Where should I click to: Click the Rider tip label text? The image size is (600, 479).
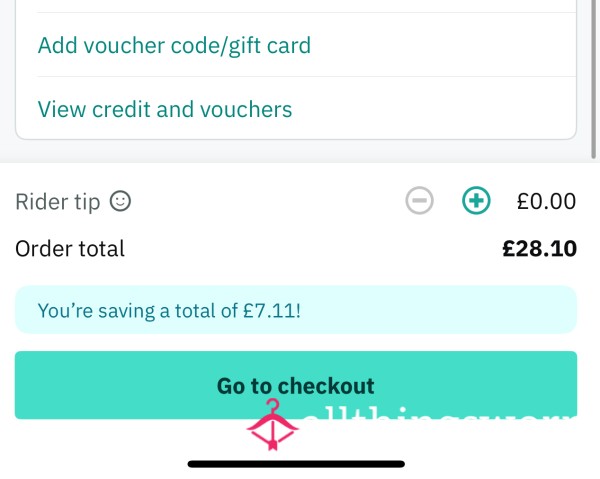click(58, 202)
